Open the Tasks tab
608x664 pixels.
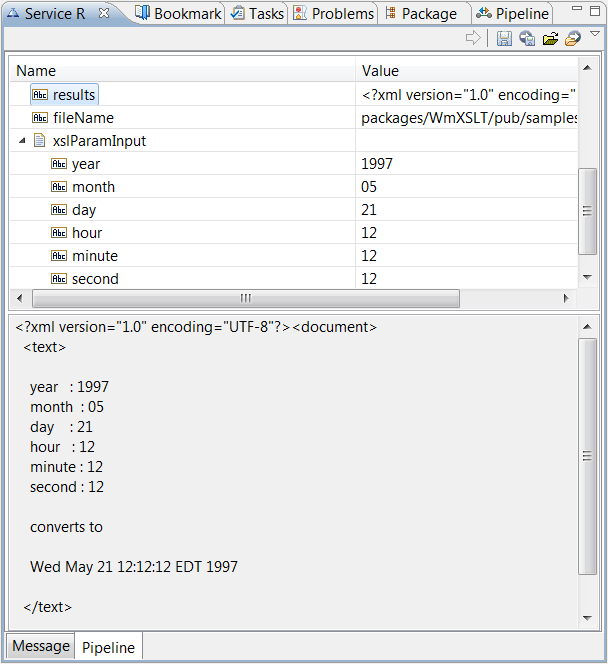257,13
